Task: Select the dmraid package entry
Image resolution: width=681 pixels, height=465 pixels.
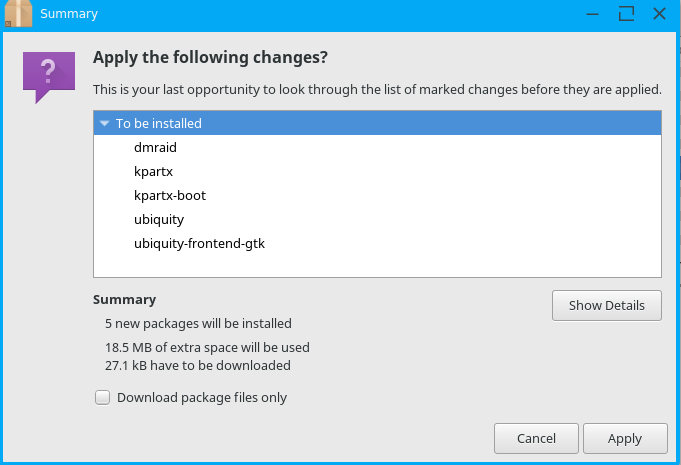Action: point(155,147)
